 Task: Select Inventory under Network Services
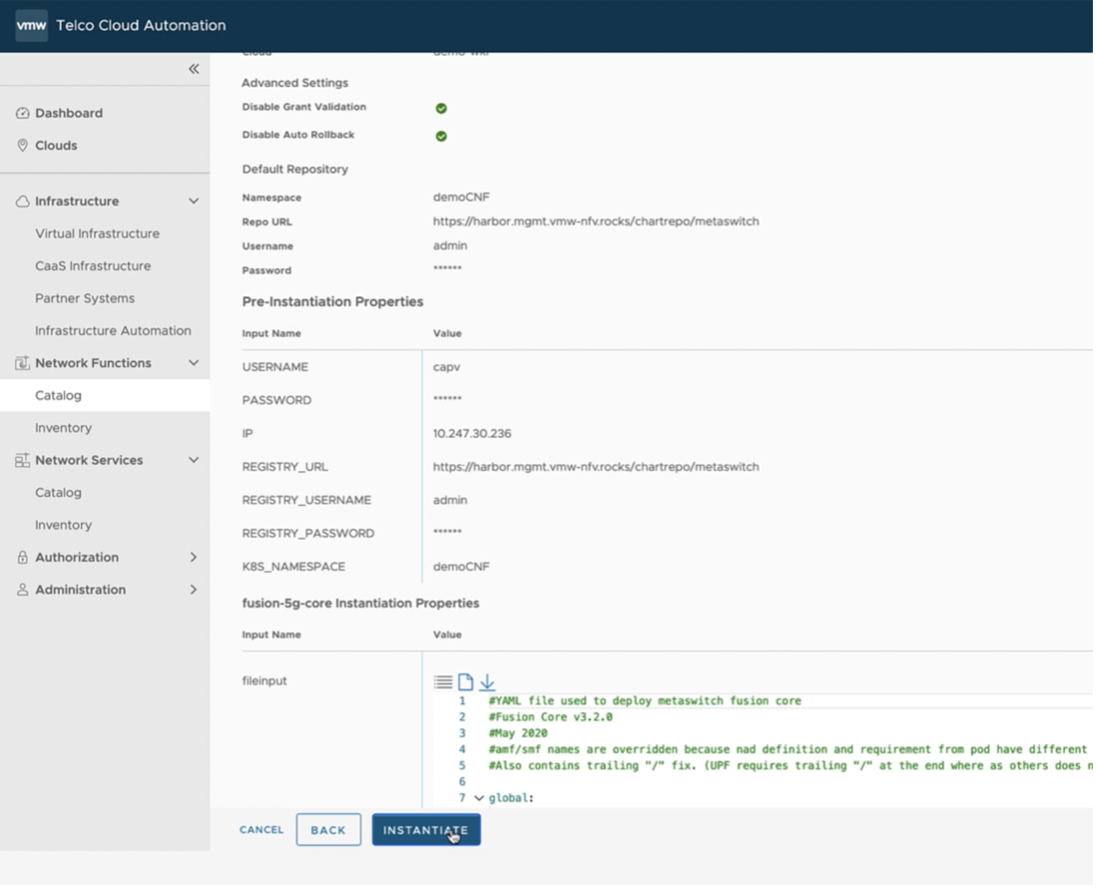[63, 525]
